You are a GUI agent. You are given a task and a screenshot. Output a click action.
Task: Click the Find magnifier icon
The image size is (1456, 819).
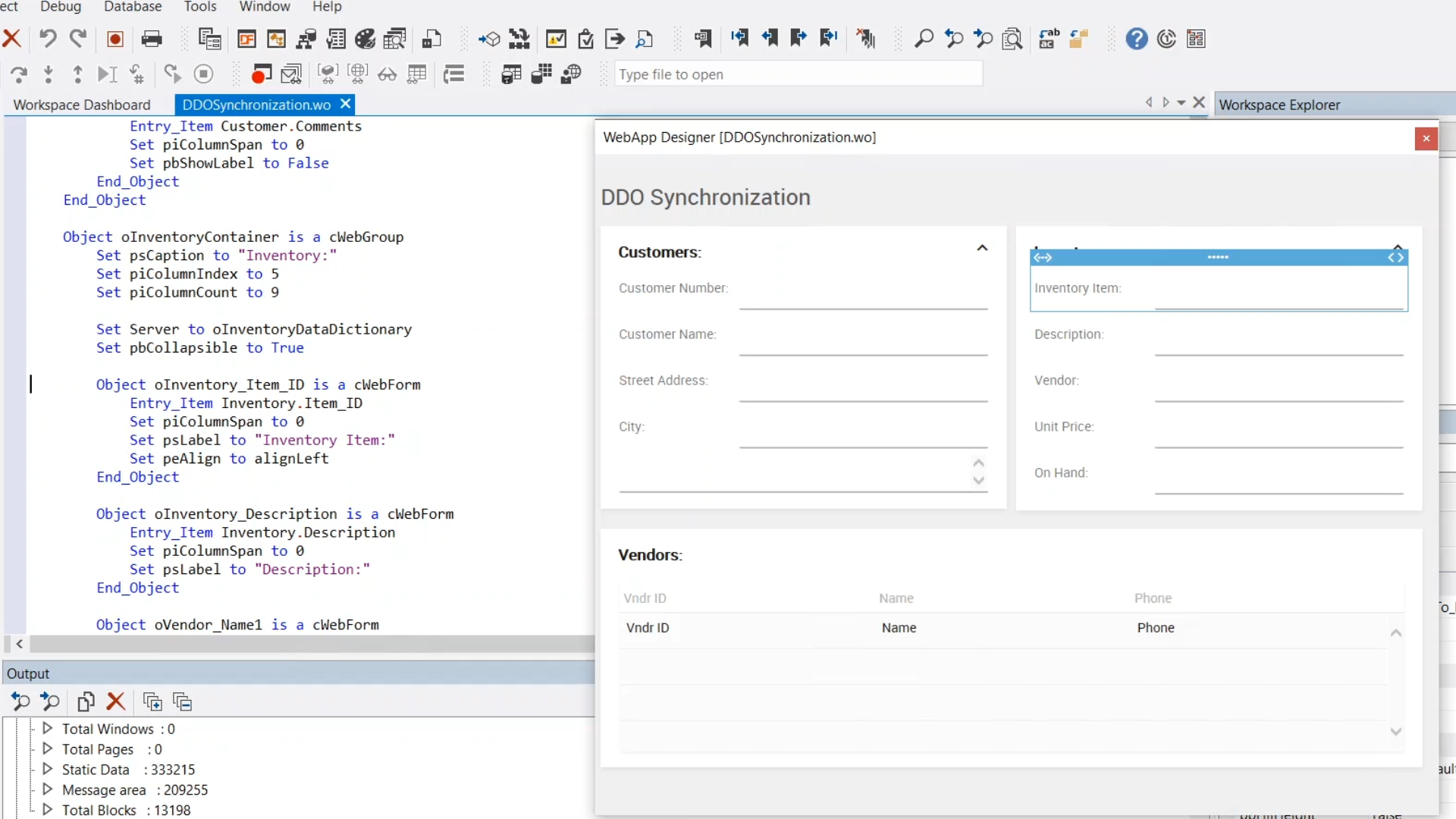point(924,39)
